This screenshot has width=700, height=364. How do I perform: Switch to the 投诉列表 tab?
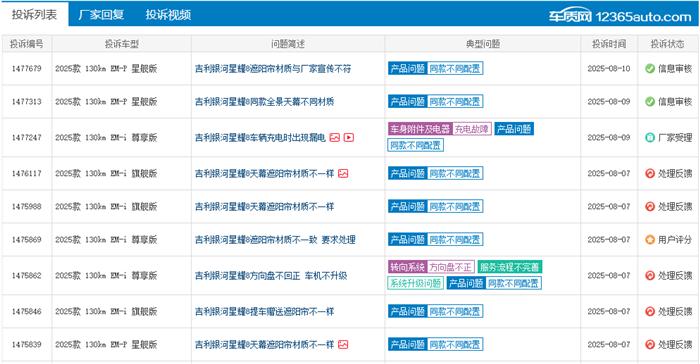34,14
